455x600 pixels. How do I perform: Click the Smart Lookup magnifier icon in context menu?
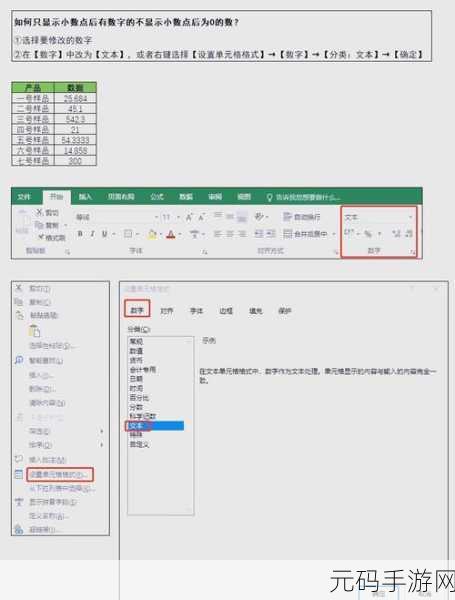coord(19,360)
